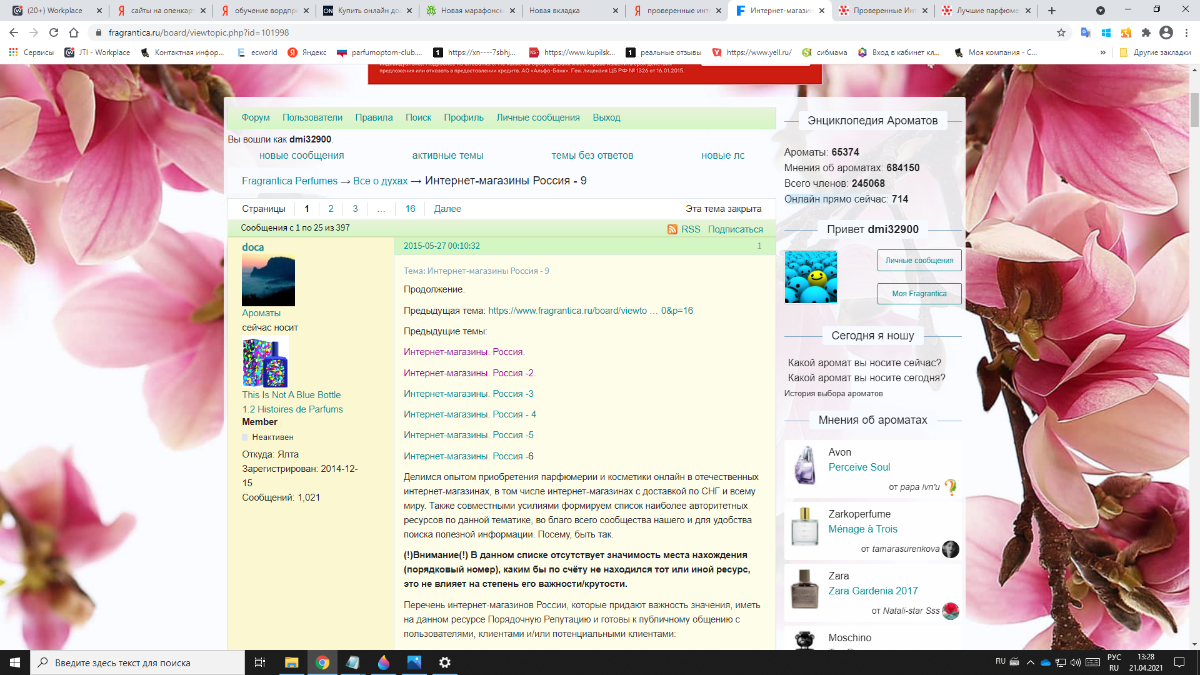Image resolution: width=1200 pixels, height=675 pixels.
Task: Click the orange RSS feed icon
Action: [x=673, y=230]
